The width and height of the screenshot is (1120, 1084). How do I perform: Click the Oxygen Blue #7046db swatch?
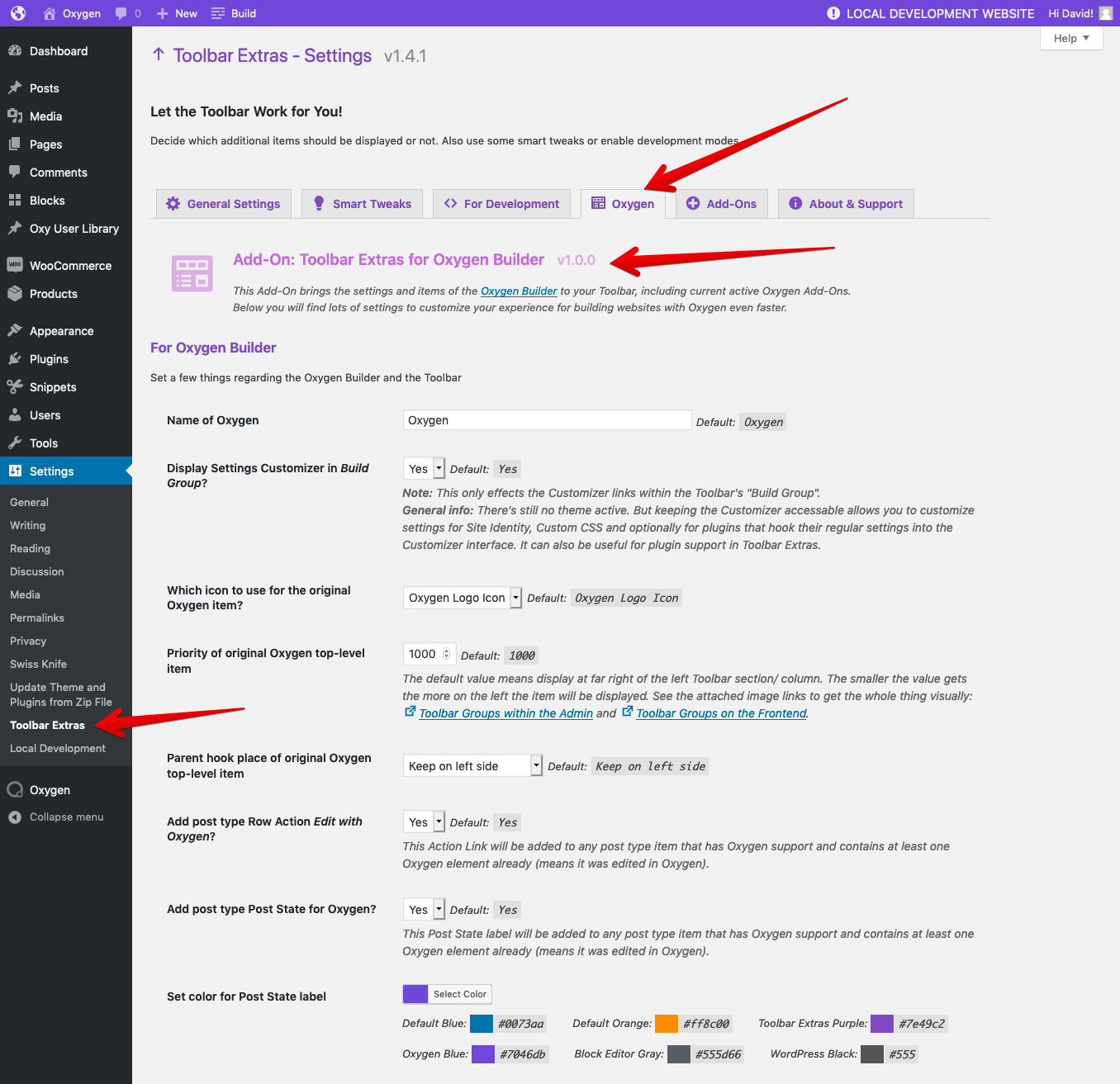pyautogui.click(x=483, y=1054)
